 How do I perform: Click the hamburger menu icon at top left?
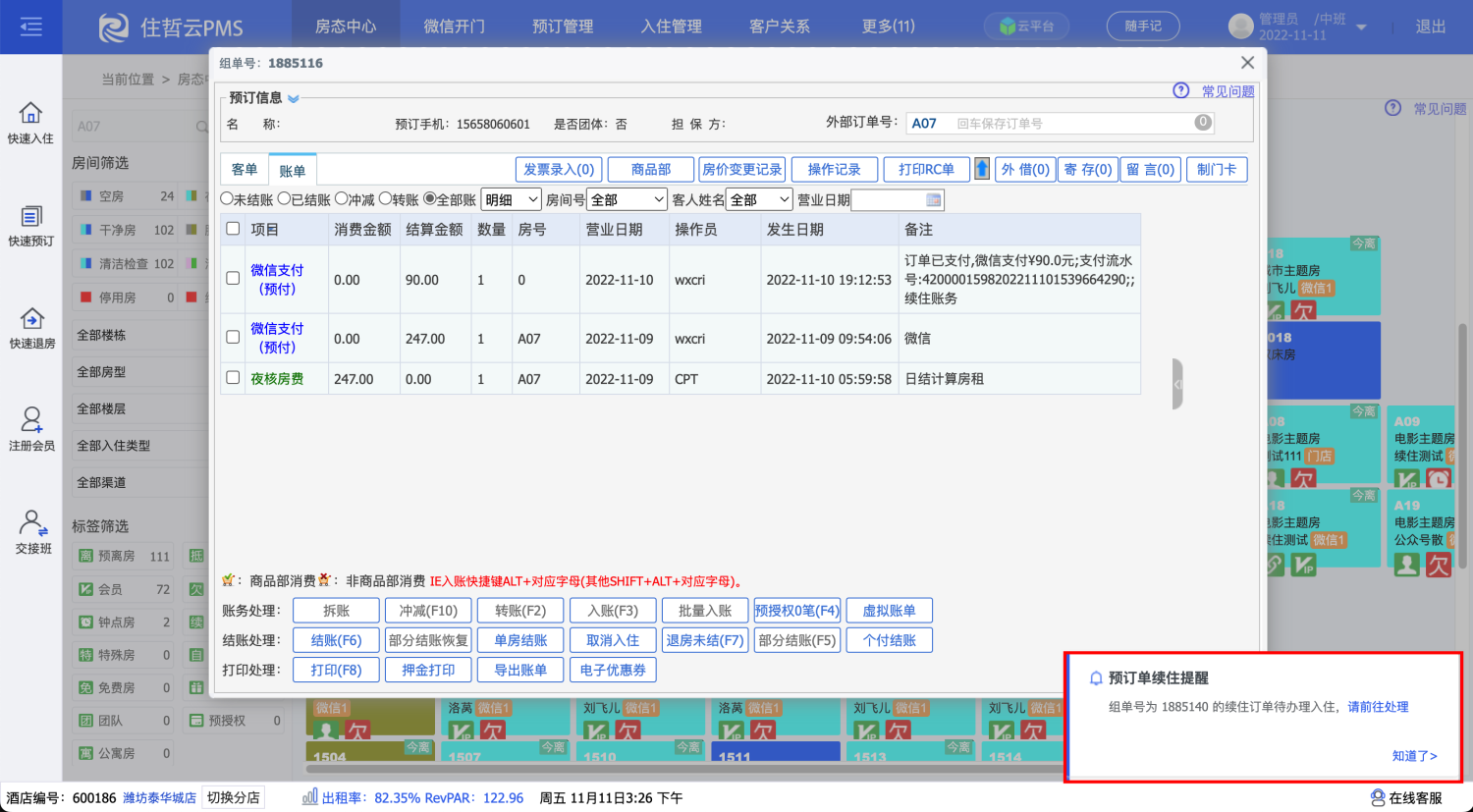pyautogui.click(x=31, y=27)
